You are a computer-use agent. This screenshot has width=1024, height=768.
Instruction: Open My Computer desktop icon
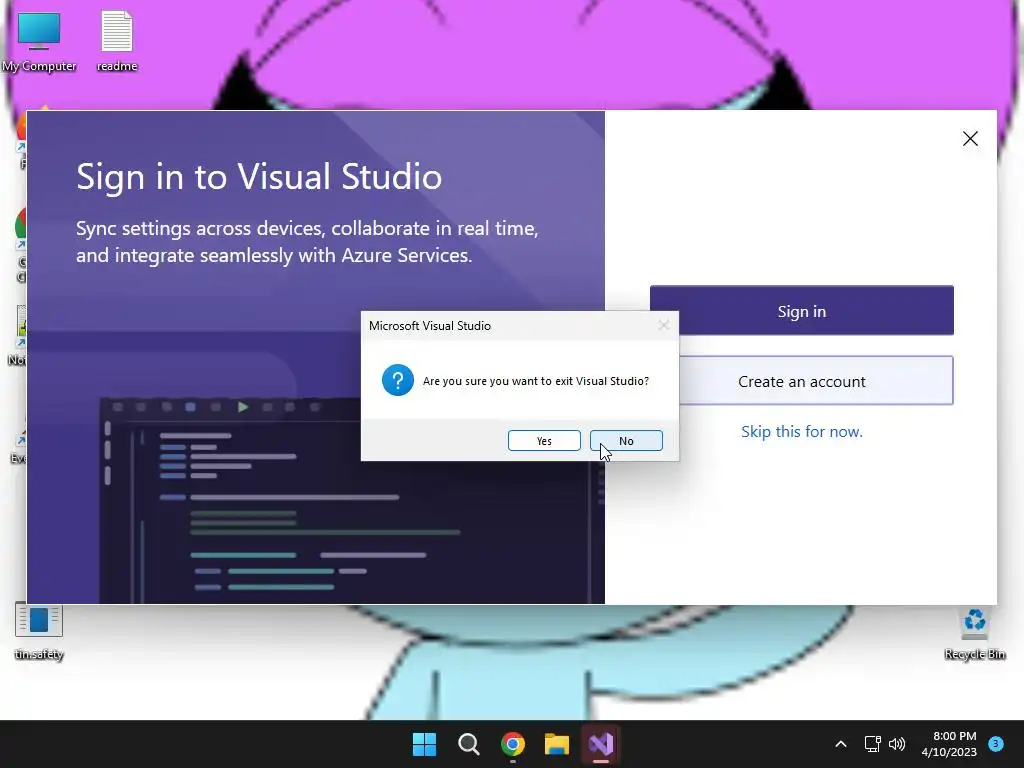tap(39, 42)
